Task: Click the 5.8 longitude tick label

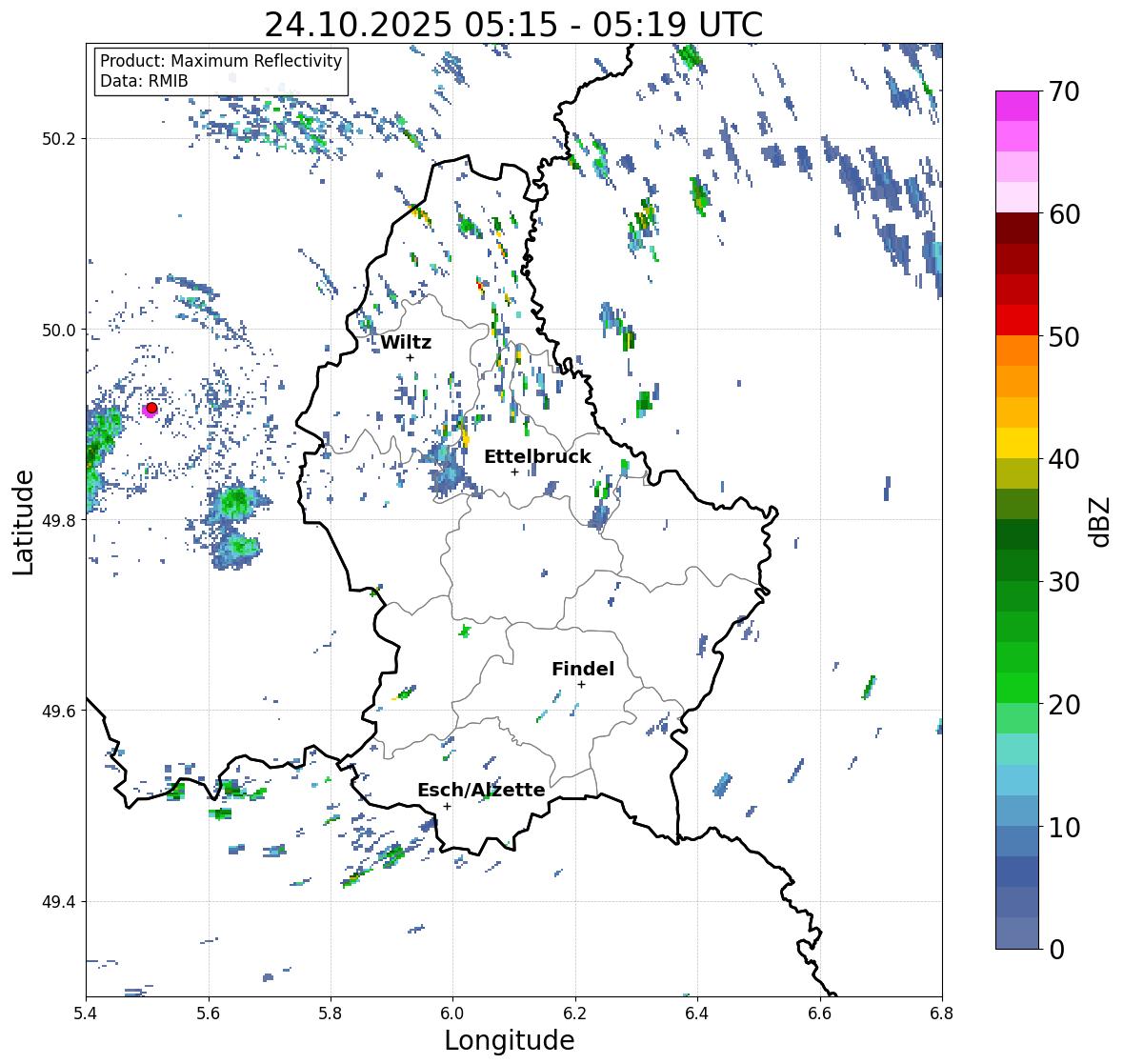Action: [331, 1014]
